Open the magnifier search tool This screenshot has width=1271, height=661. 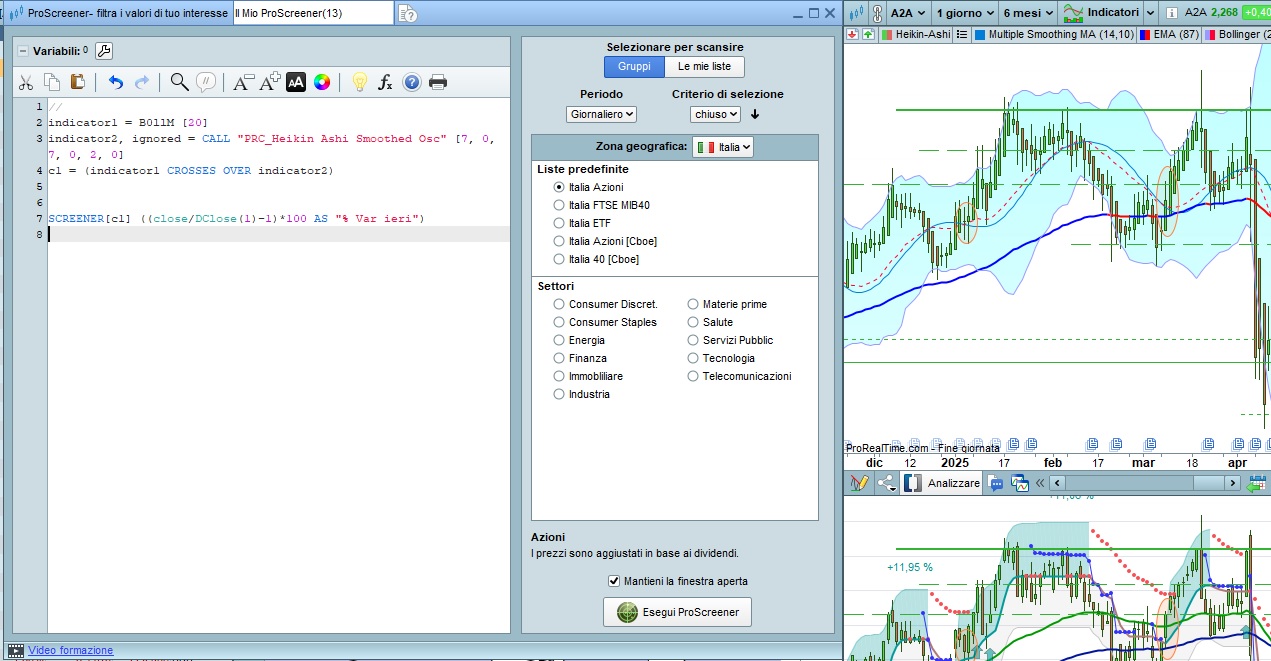point(179,82)
